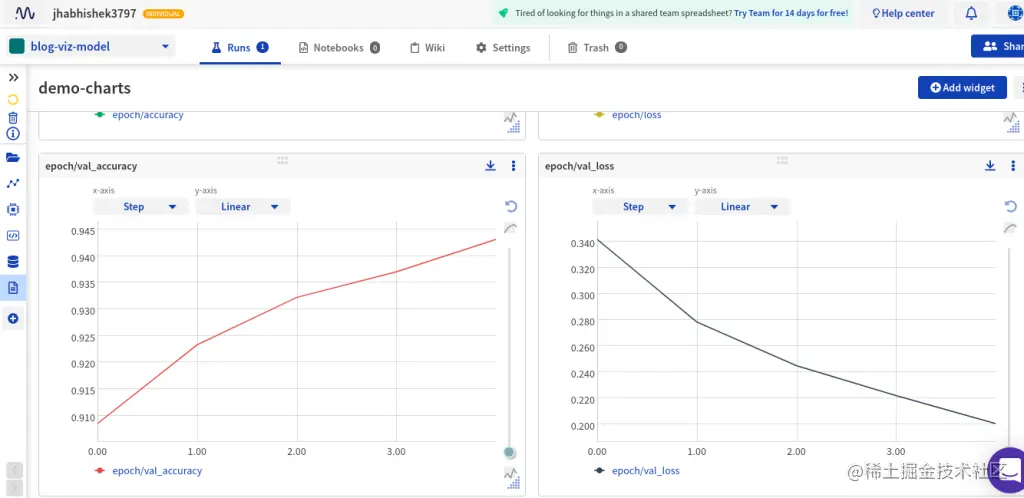1024x498 pixels.
Task: Download the epoch/val_accuracy chart
Action: [x=490, y=166]
